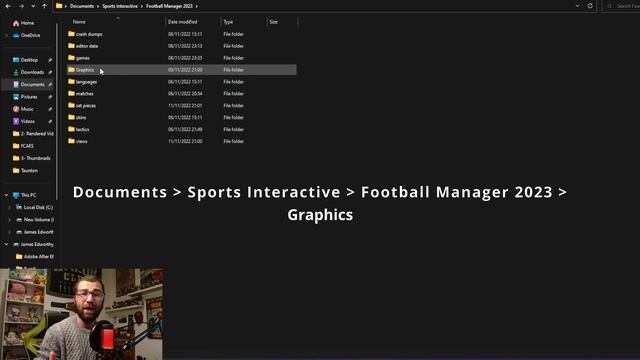Click Documents in the address breadcrumb
This screenshot has width=640, height=360.
coord(82,6)
